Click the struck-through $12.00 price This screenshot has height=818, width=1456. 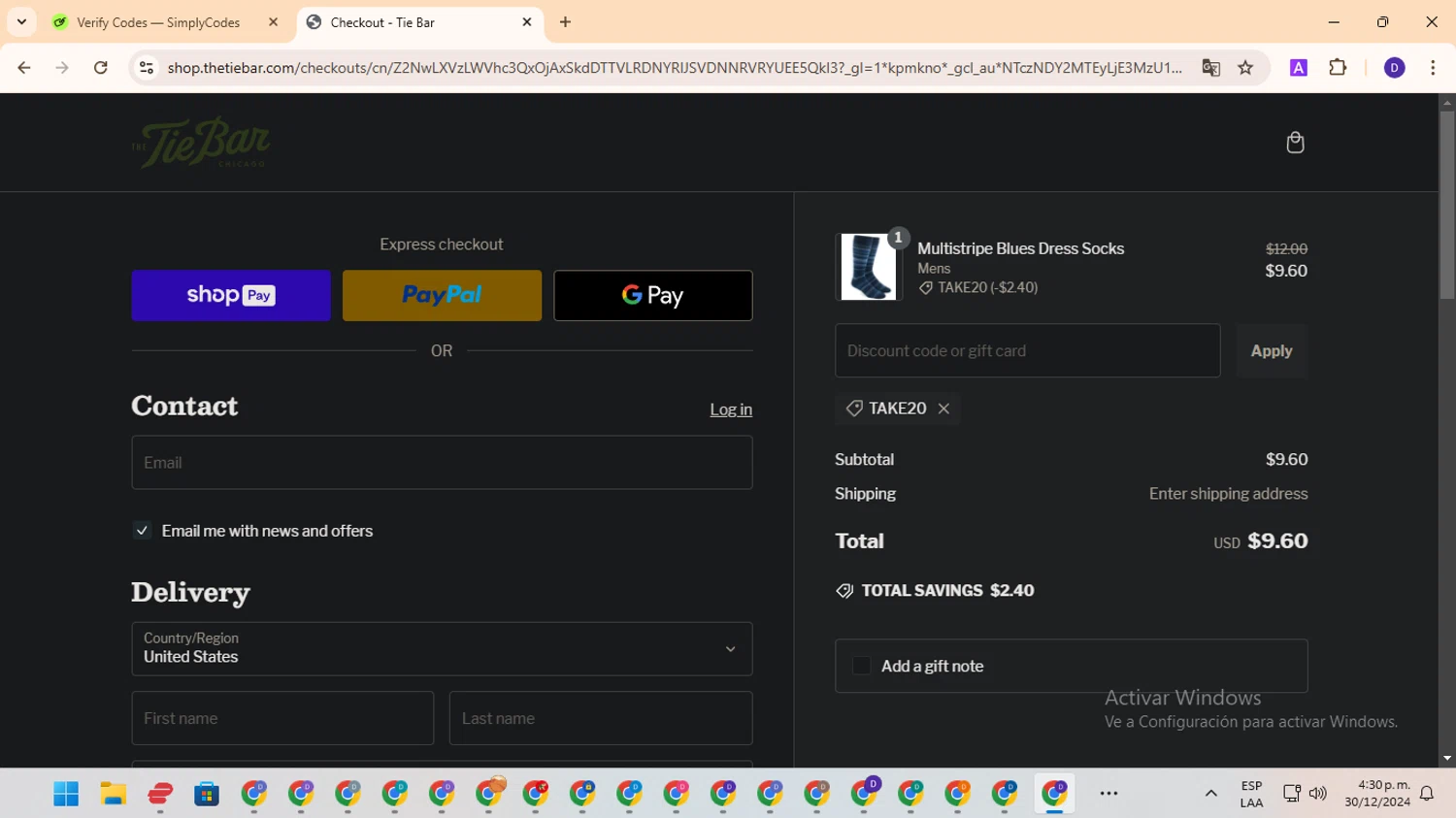pyautogui.click(x=1286, y=249)
